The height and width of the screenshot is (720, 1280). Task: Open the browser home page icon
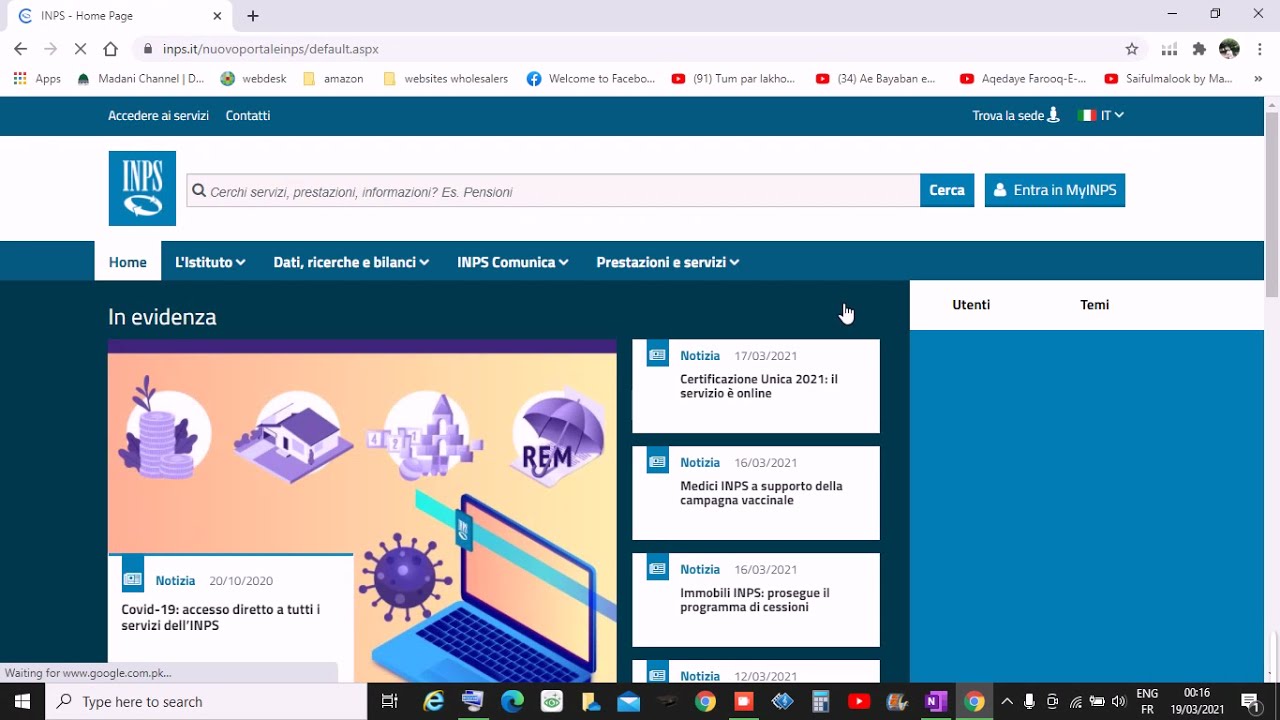point(111,49)
